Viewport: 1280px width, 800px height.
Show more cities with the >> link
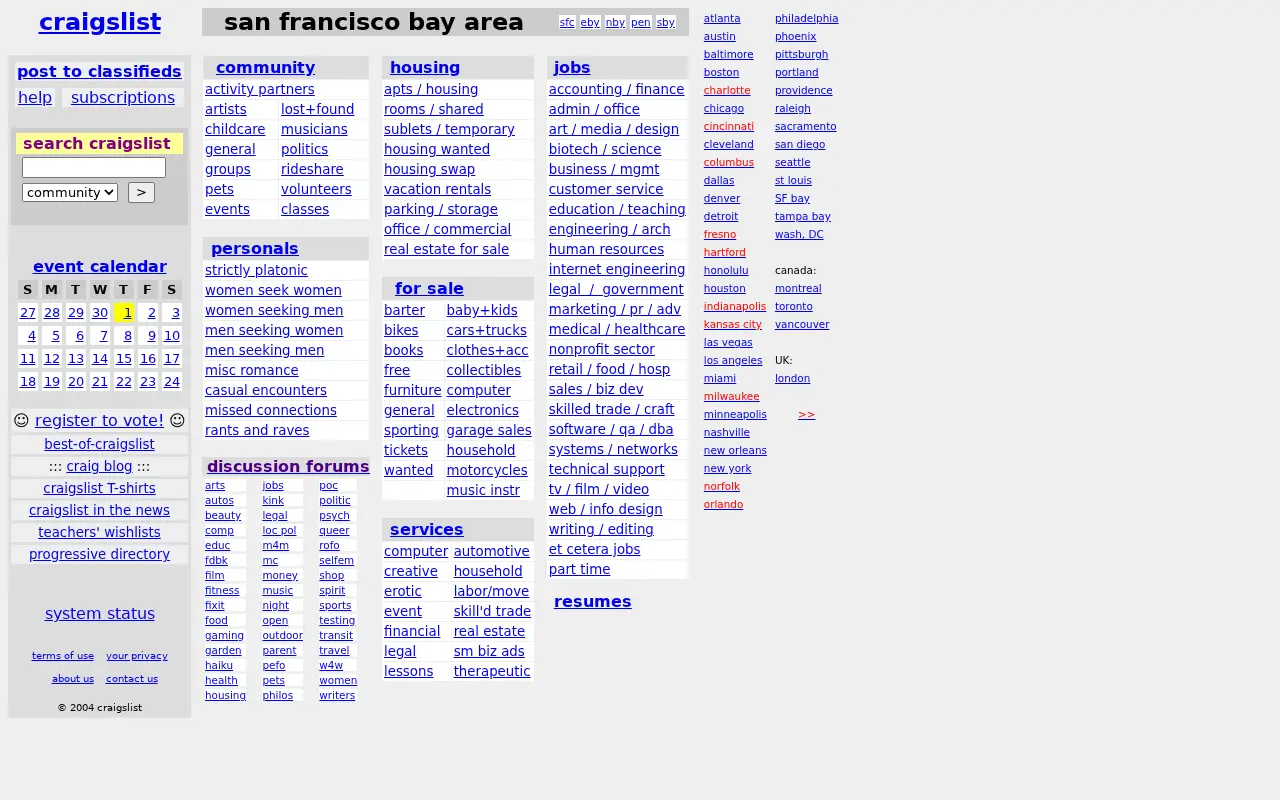pos(806,414)
